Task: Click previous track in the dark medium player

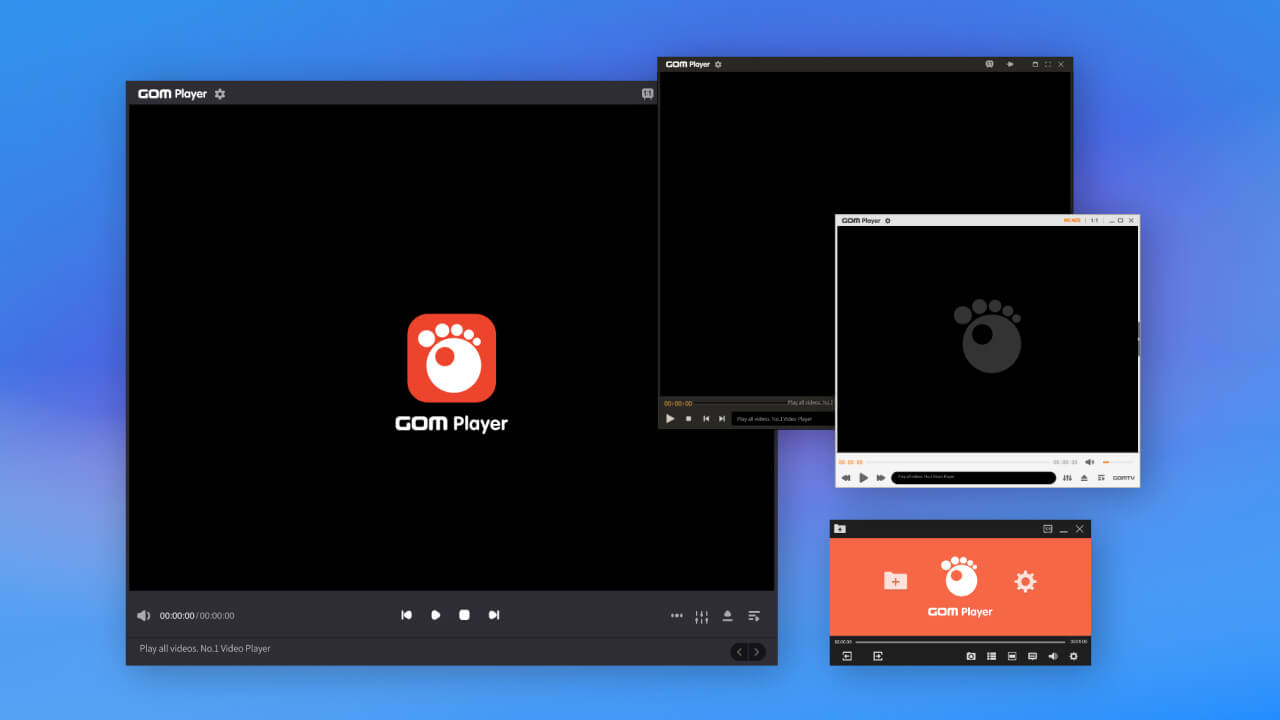Action: click(706, 418)
